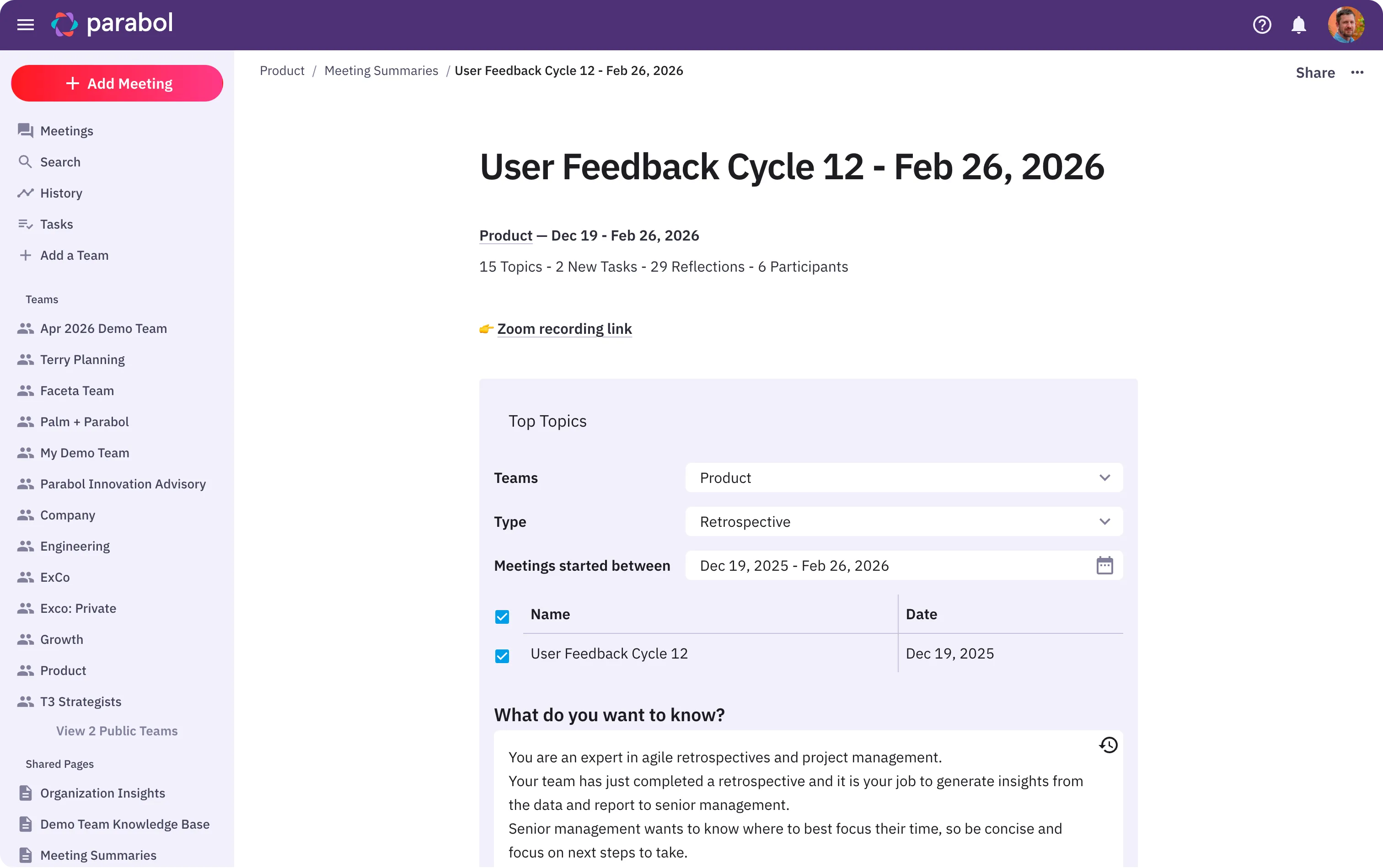Click the Product team link under title
This screenshot has width=1383, height=868.
[x=506, y=236]
